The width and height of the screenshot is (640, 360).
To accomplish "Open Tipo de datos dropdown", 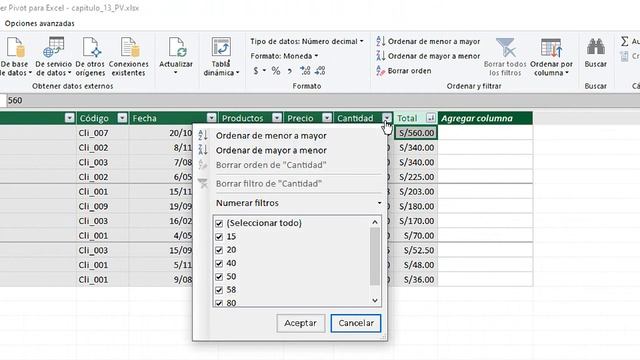I will pos(307,41).
